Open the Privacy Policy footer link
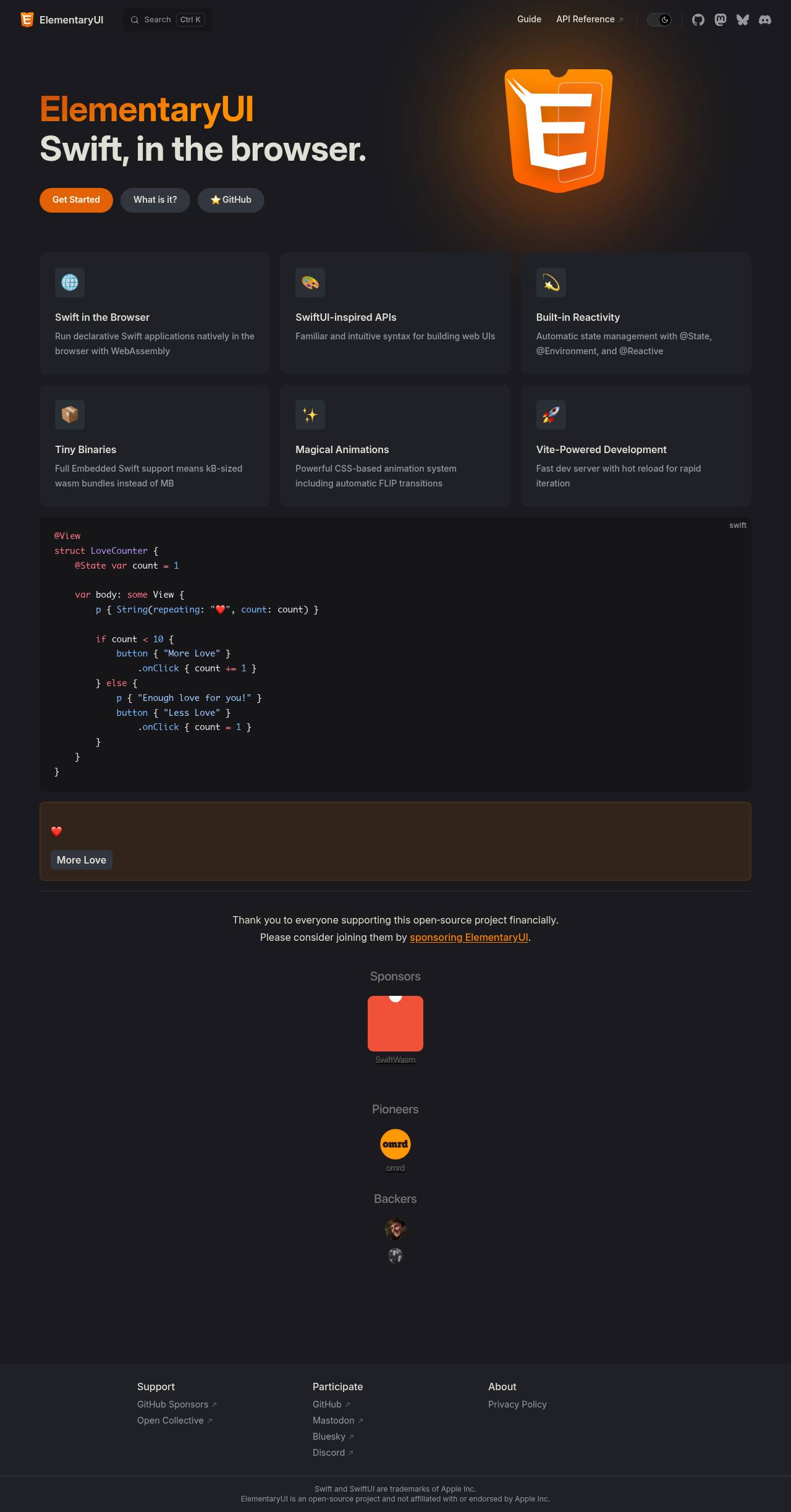Screen dimensions: 791x1512 (517, 1404)
